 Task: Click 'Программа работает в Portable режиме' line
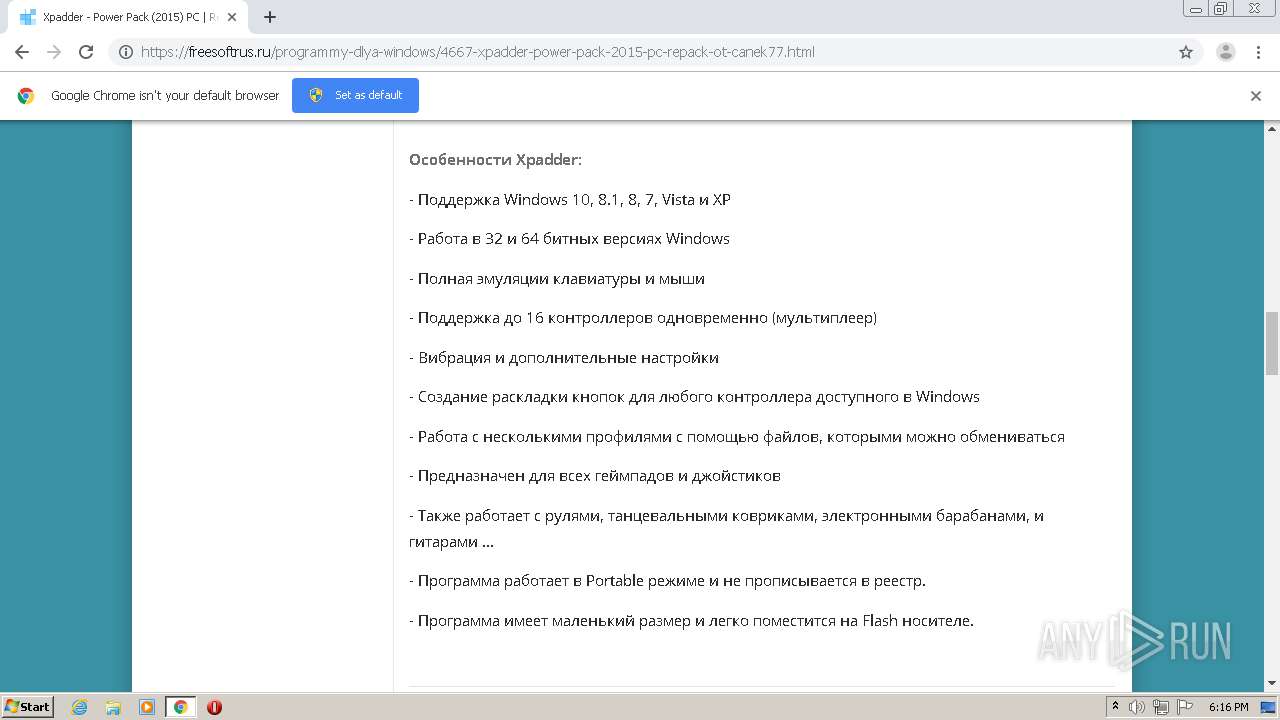[x=667, y=581]
